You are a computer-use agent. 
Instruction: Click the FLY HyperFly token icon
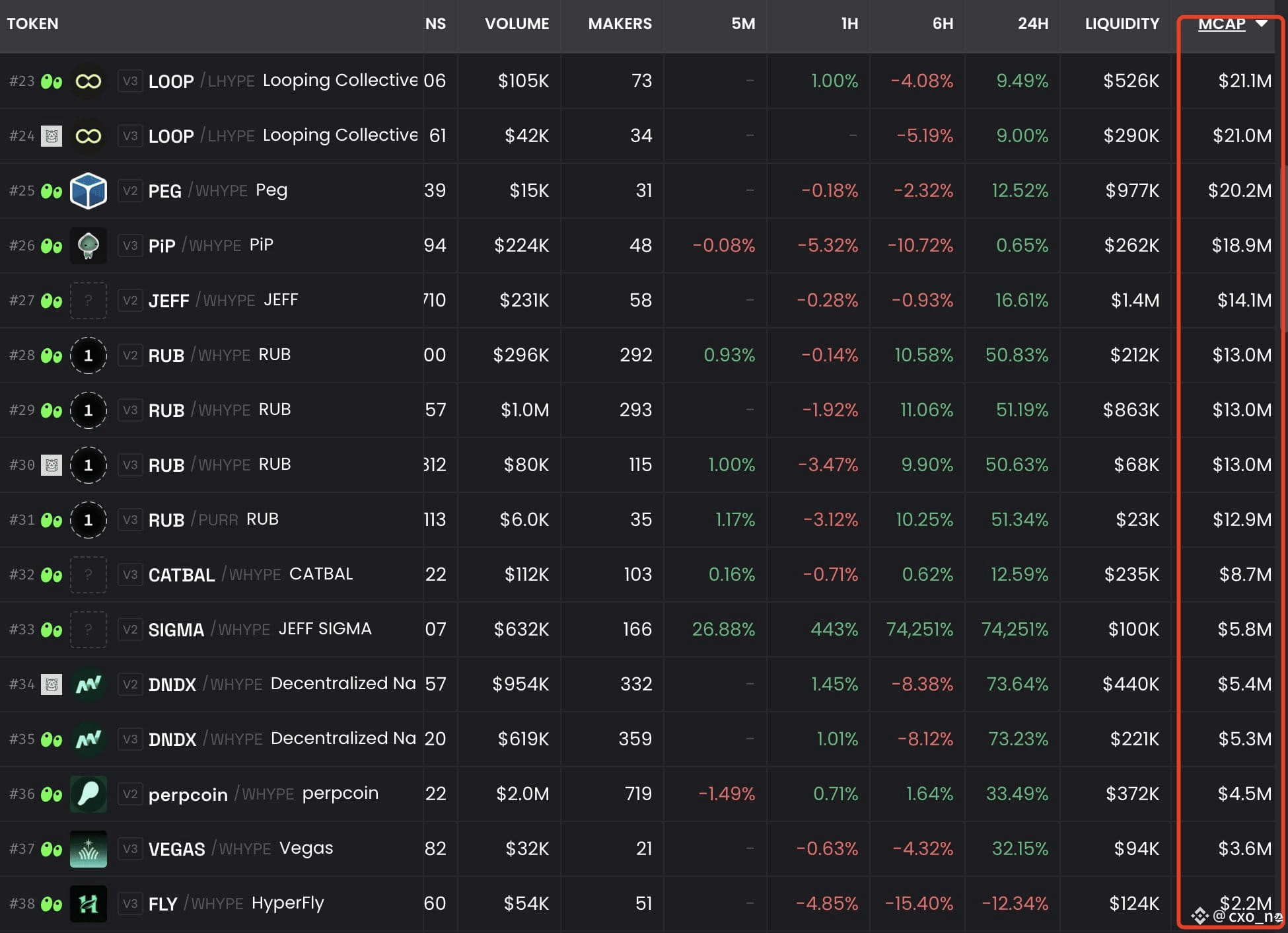89,904
